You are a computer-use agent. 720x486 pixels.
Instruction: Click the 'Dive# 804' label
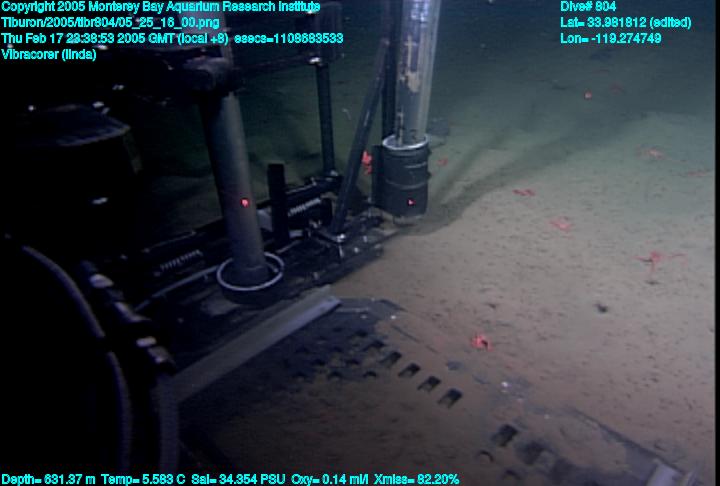point(588,7)
